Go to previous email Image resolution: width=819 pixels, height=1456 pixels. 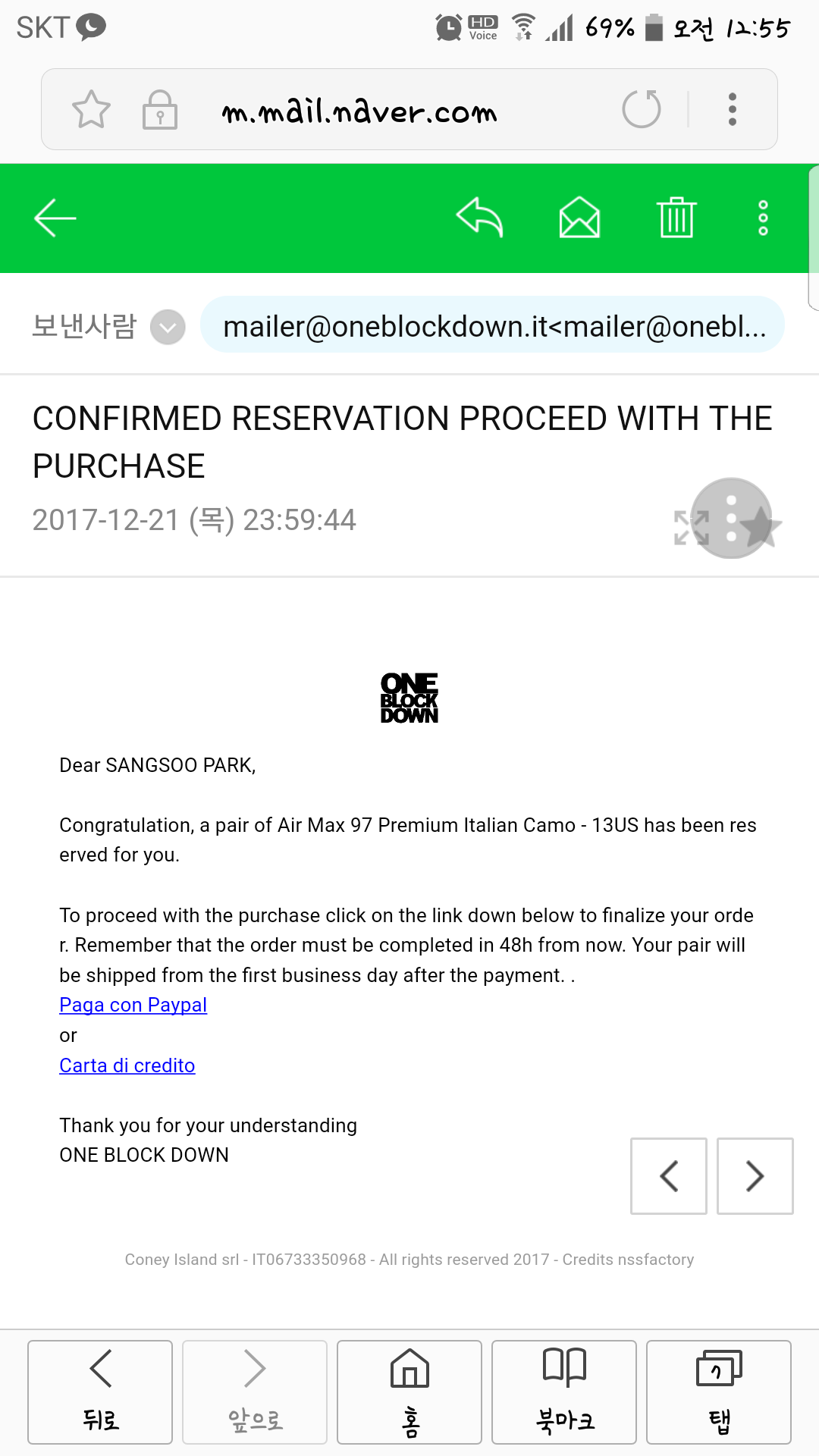(669, 1176)
